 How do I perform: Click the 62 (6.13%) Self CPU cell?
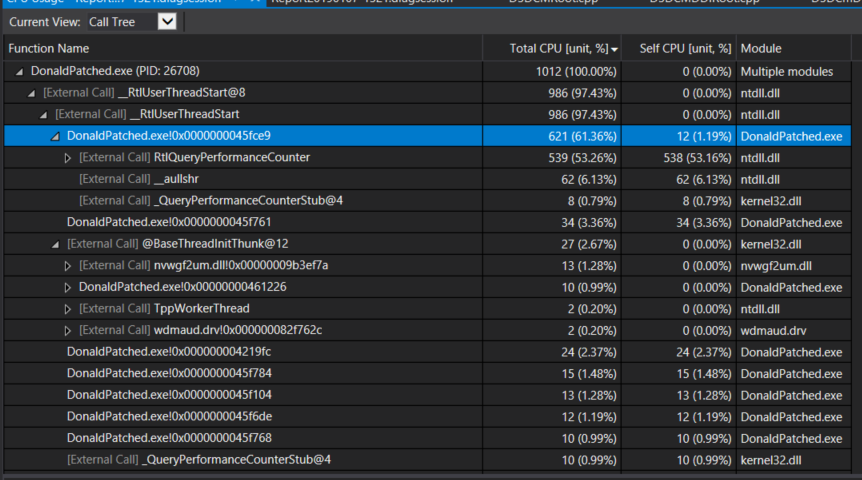(x=679, y=179)
